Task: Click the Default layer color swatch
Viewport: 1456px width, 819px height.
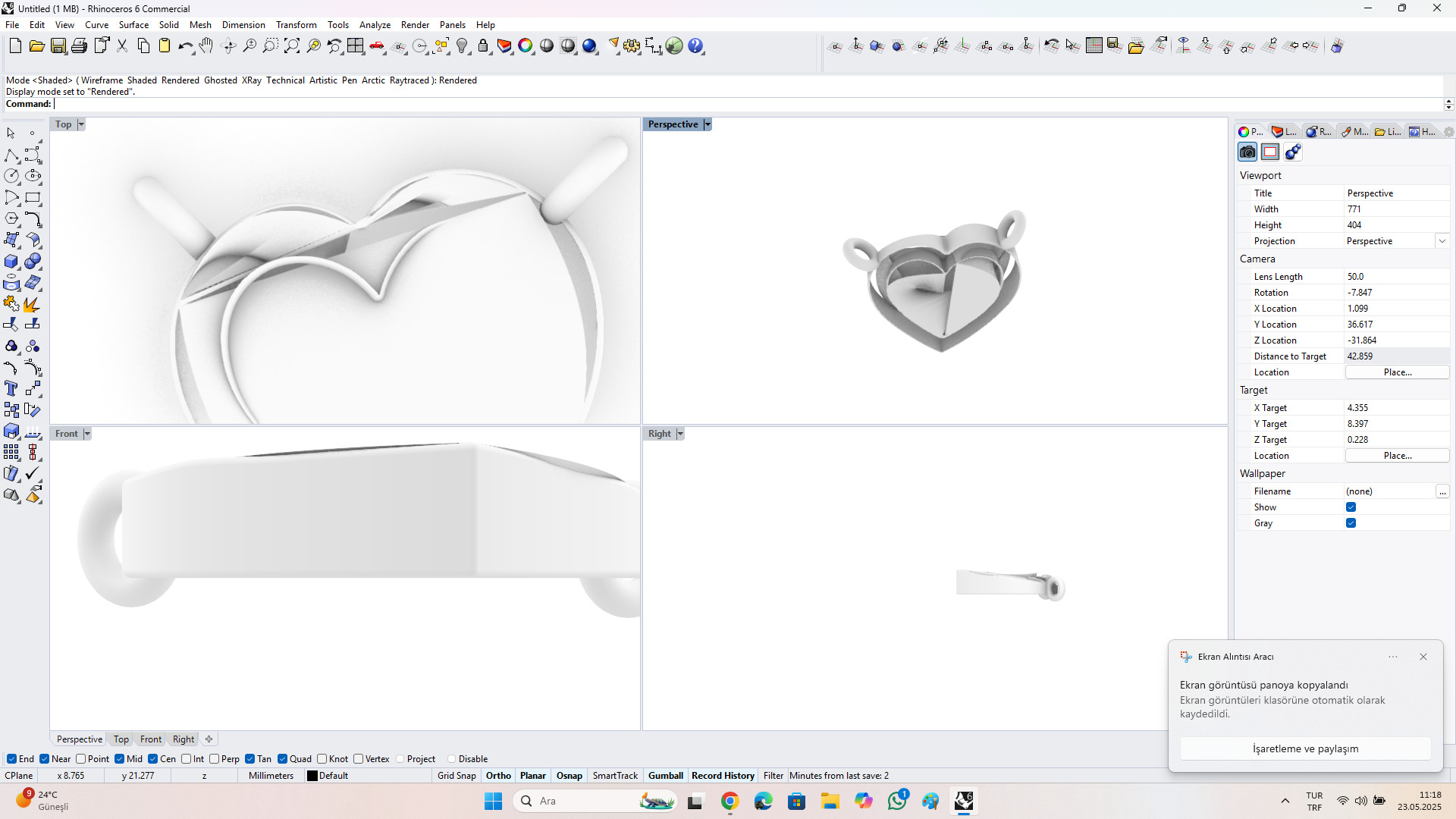Action: tap(312, 776)
